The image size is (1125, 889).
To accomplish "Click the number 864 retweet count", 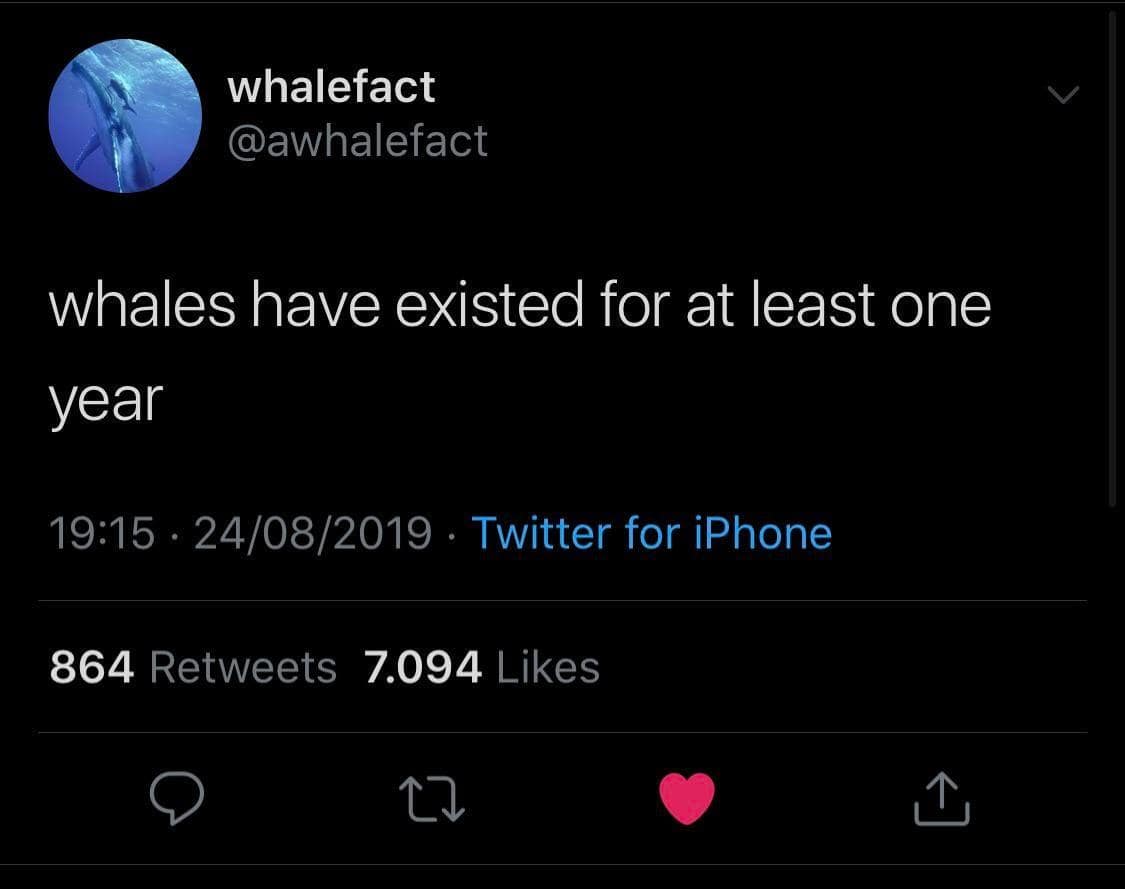I will pyautogui.click(x=92, y=667).
